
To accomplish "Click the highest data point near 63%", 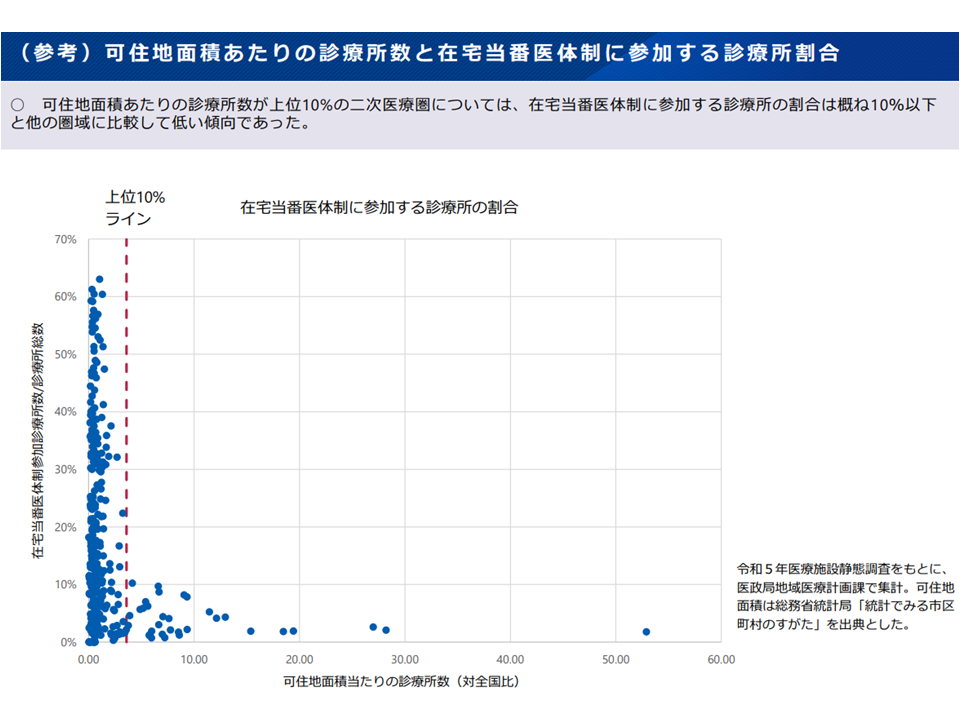I will point(99,280).
